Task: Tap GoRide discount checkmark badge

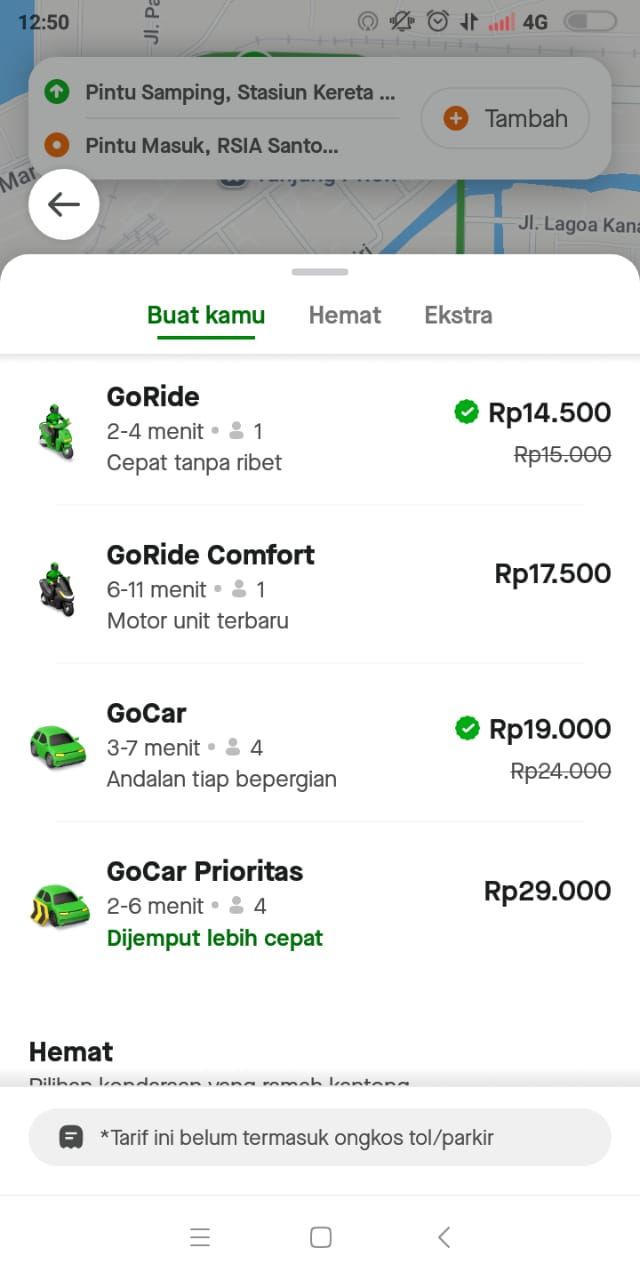Action: coord(466,411)
